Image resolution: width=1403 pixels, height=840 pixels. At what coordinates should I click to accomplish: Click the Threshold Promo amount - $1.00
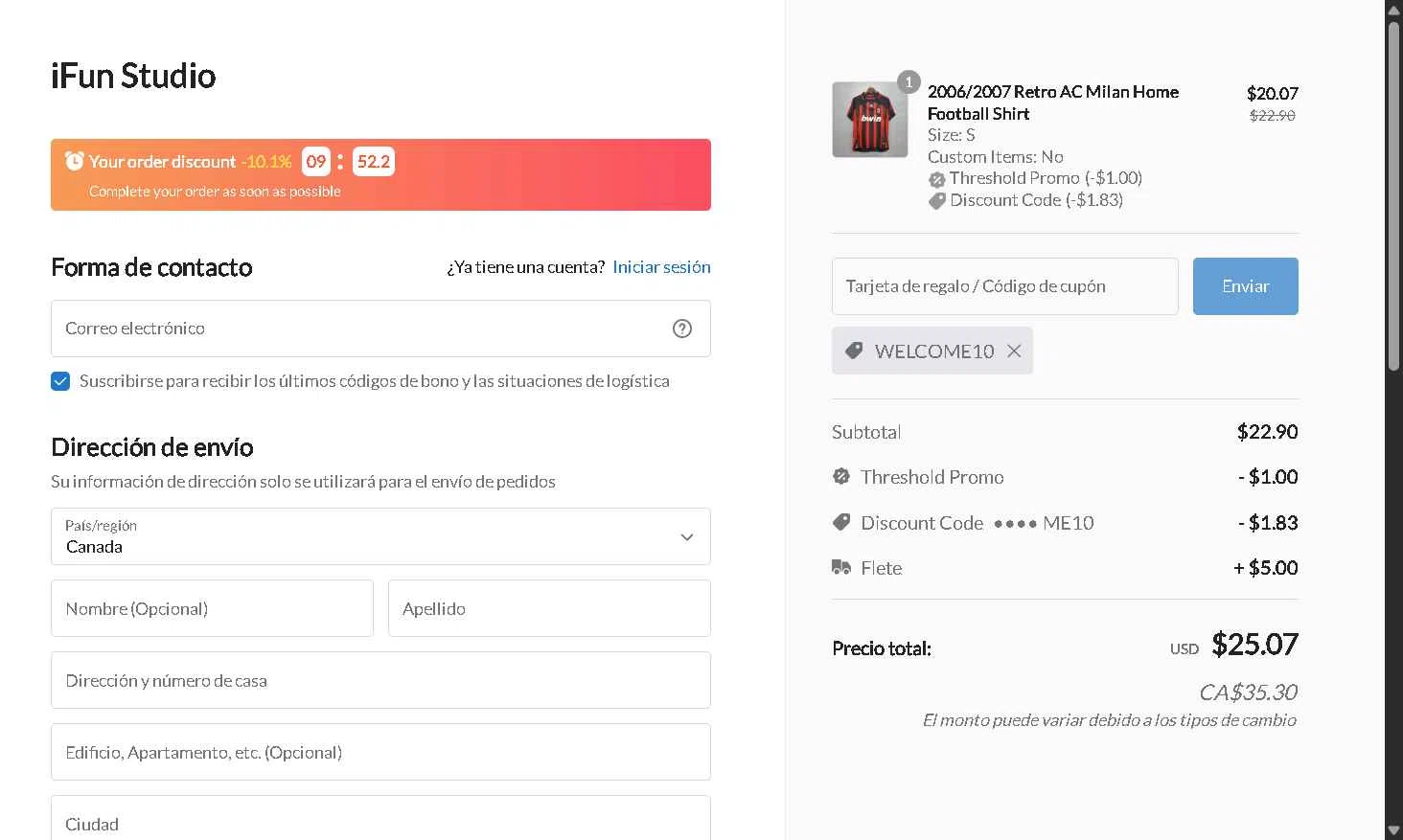(x=1268, y=477)
